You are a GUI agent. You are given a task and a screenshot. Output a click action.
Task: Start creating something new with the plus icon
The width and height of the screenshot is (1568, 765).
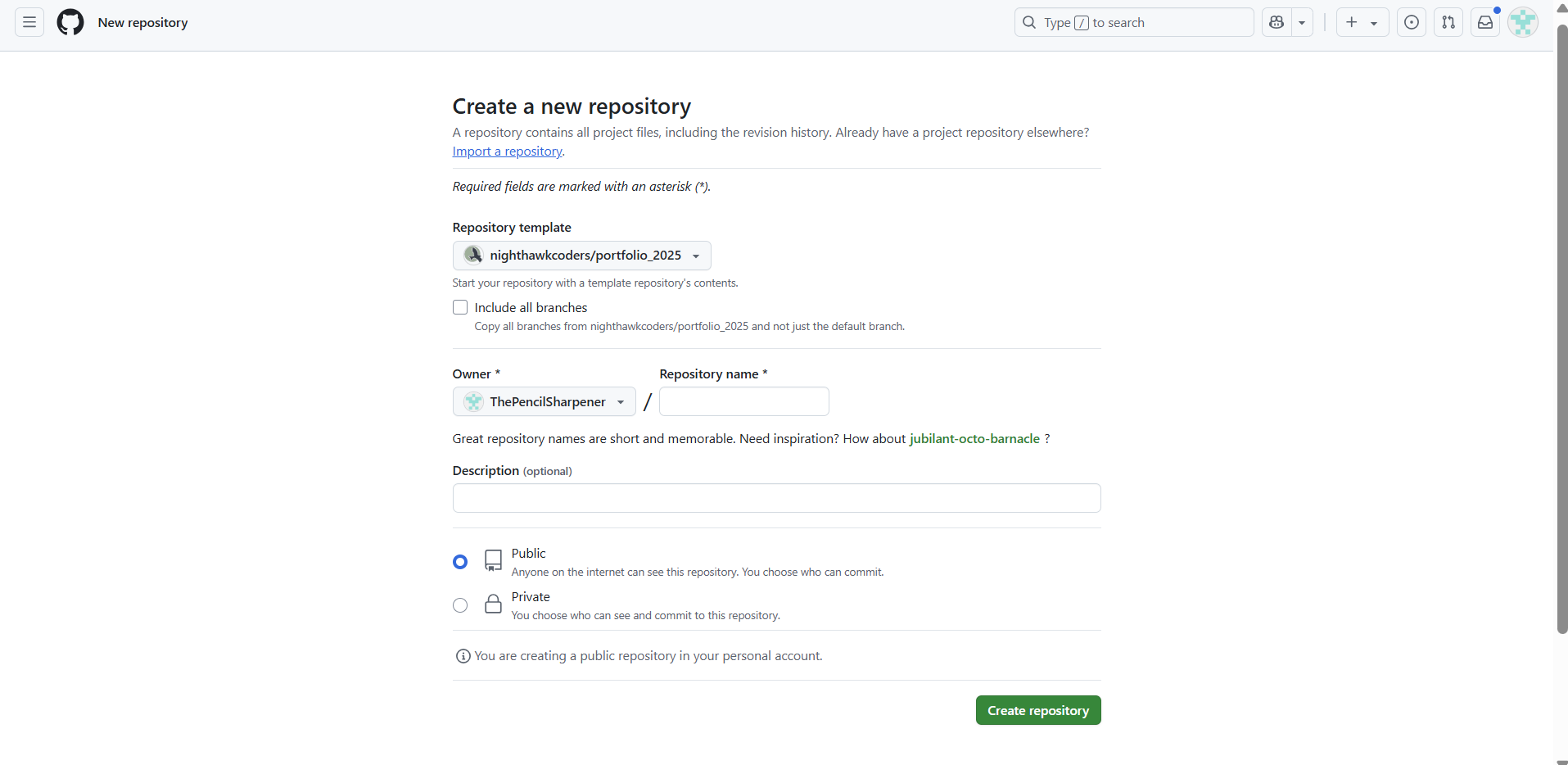[x=1351, y=22]
